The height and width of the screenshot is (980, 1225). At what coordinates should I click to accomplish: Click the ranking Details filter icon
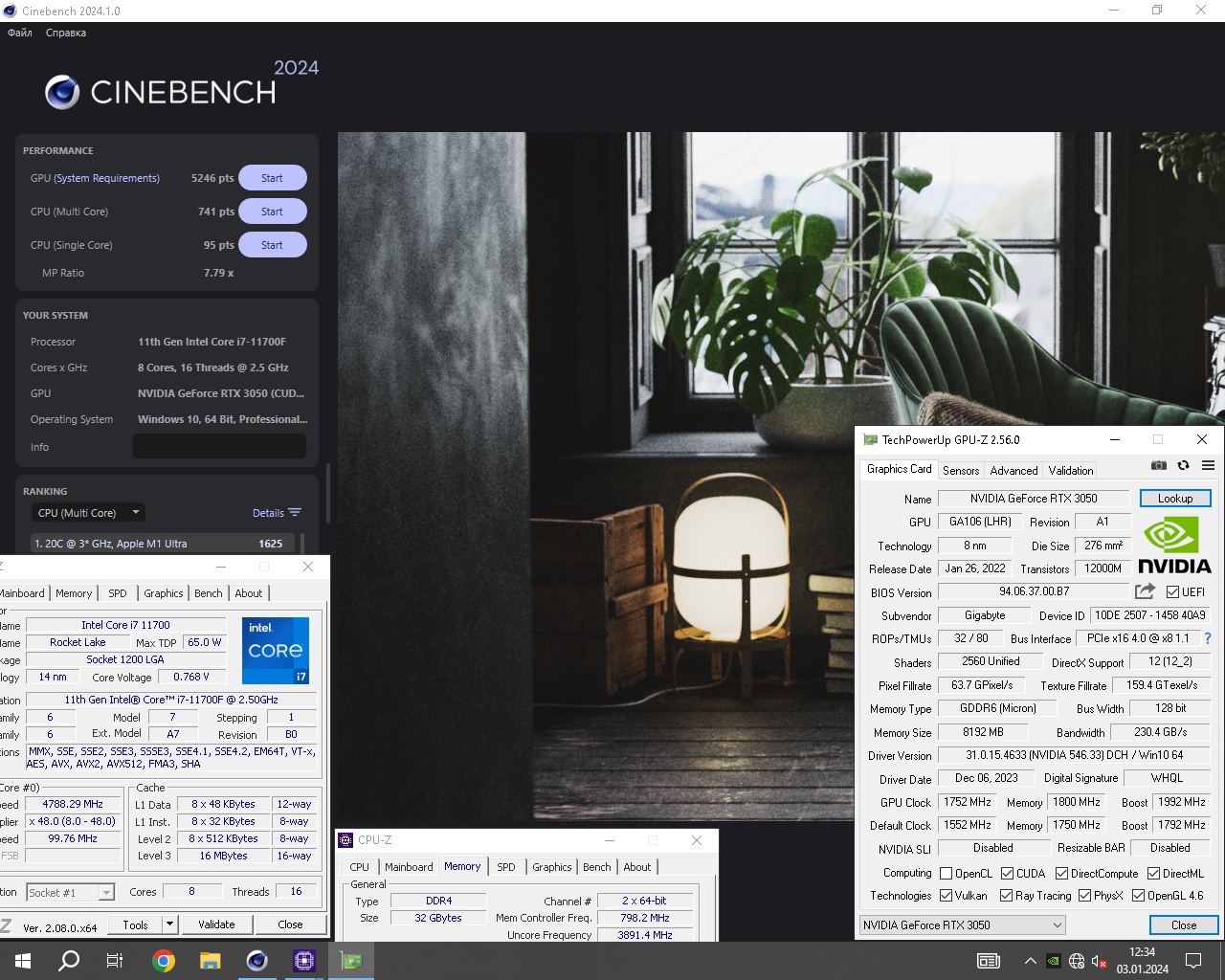[x=295, y=513]
